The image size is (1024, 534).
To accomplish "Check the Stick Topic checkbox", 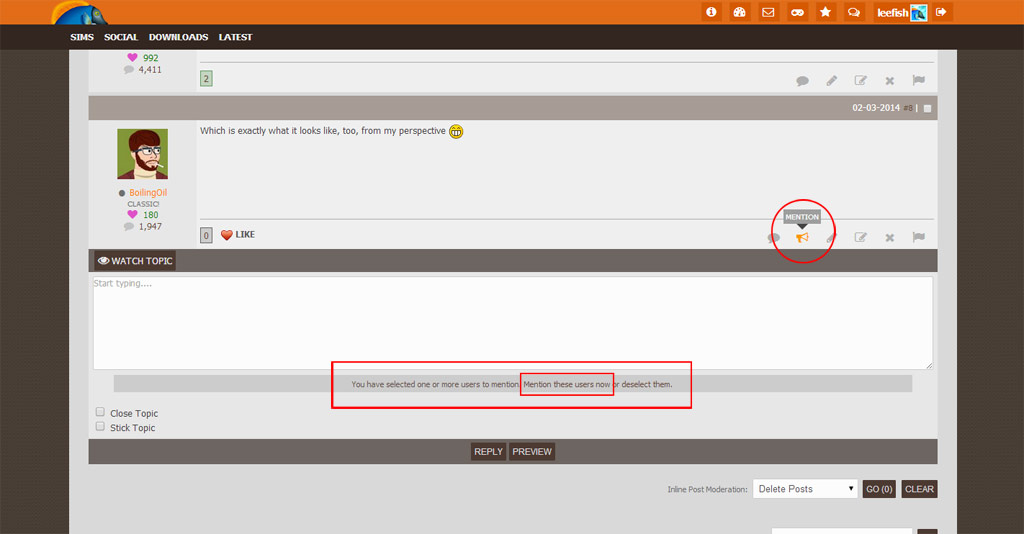I will [100, 426].
